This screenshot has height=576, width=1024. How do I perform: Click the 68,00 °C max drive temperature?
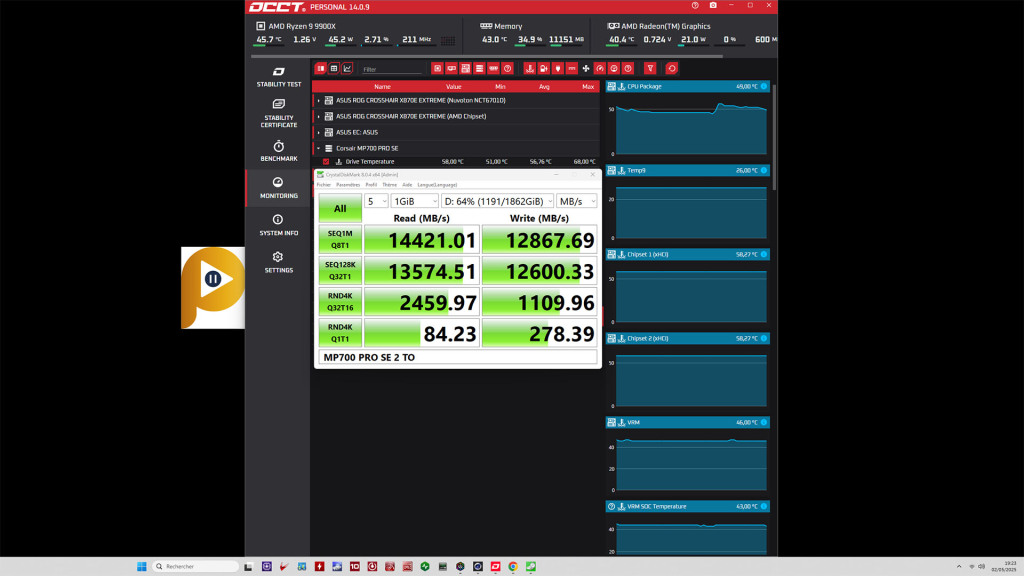584,162
